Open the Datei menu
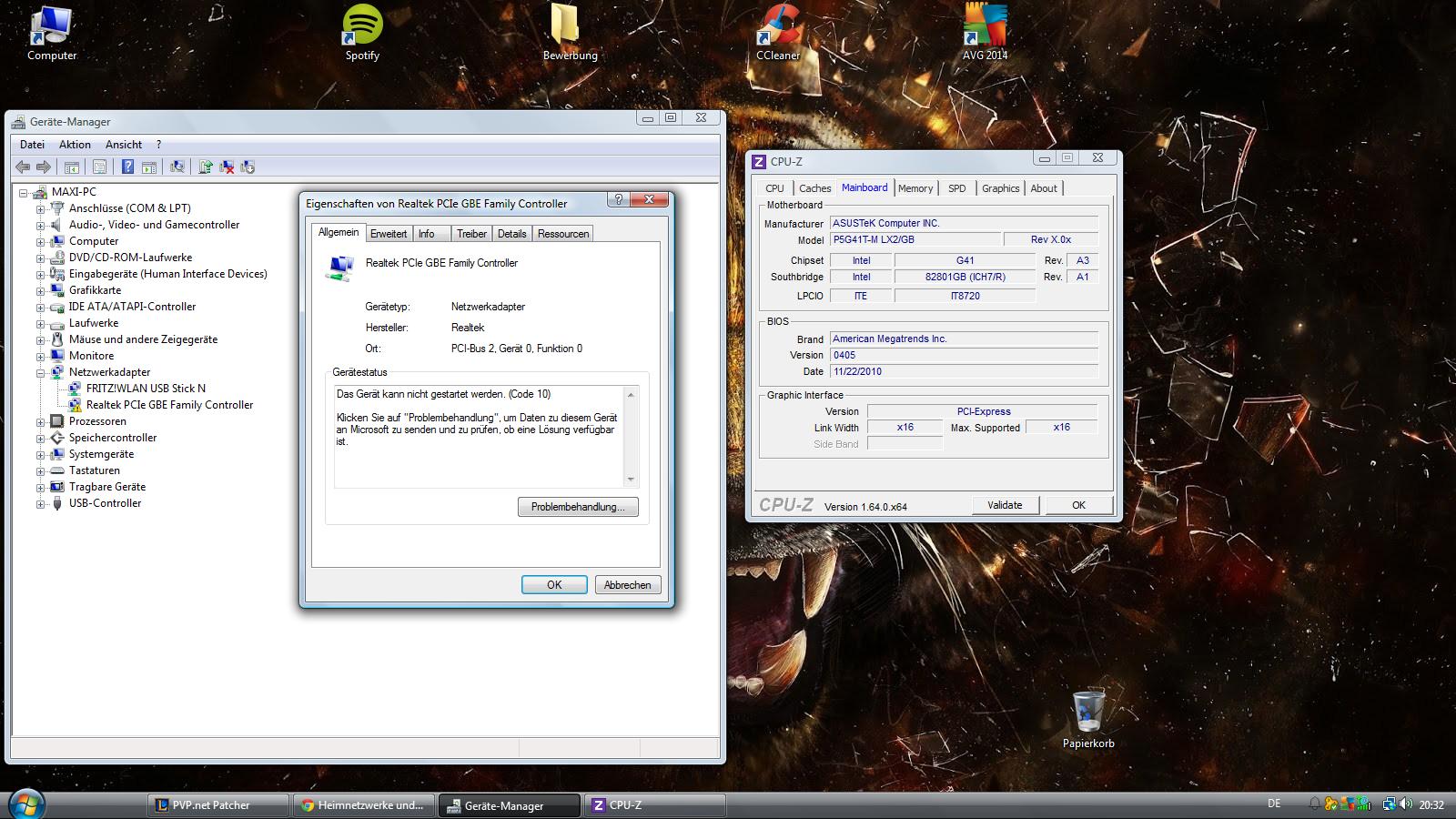The image size is (1456, 819). click(x=32, y=145)
